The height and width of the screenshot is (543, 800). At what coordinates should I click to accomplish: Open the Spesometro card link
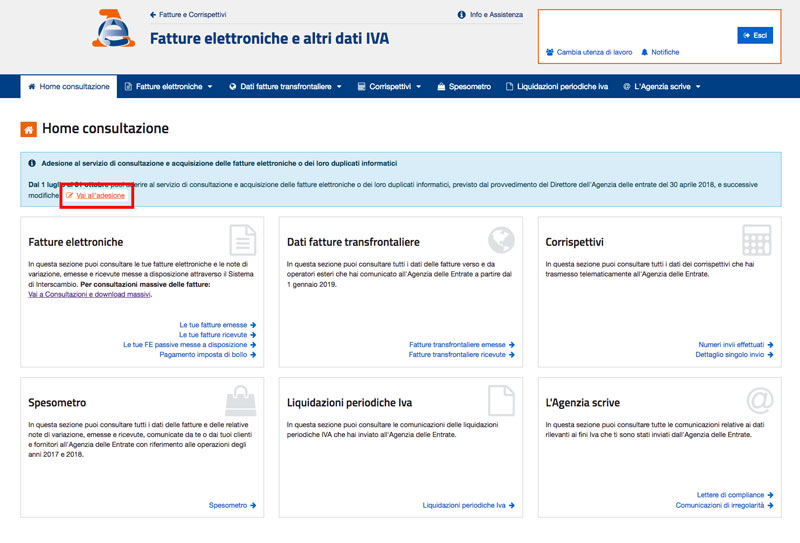(232, 505)
